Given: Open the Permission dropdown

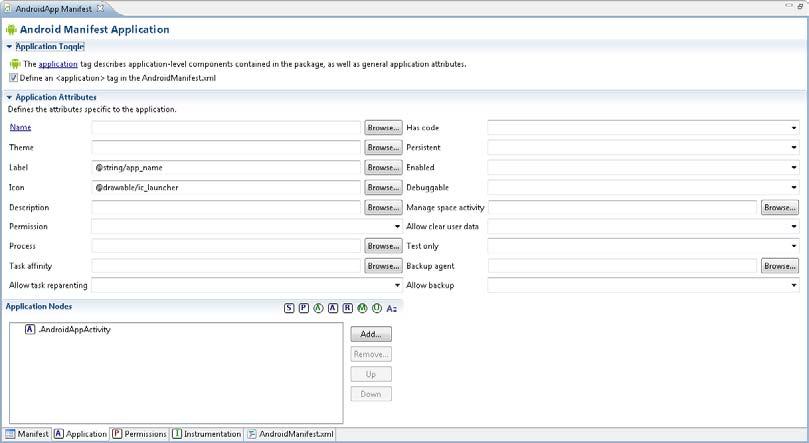Looking at the screenshot, I should tap(397, 226).
